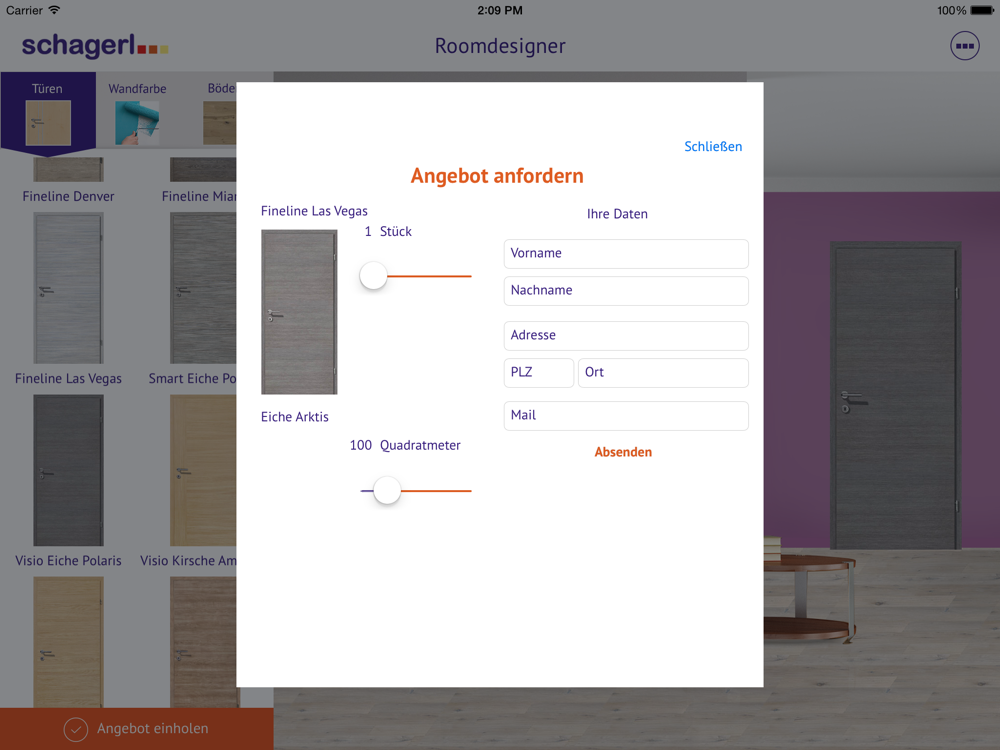Select the PLZ input field
The height and width of the screenshot is (750, 1000).
(538, 372)
